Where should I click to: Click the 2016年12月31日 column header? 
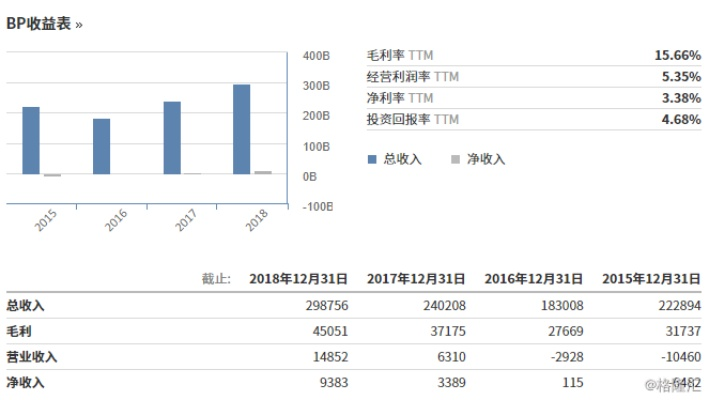(530, 278)
